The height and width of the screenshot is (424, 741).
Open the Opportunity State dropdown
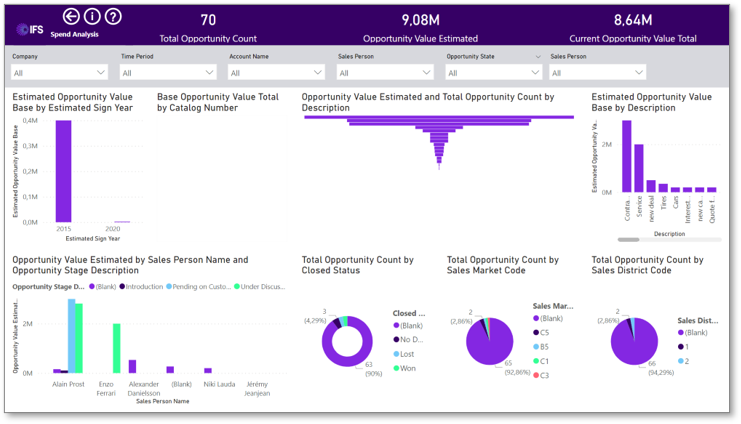[494, 72]
